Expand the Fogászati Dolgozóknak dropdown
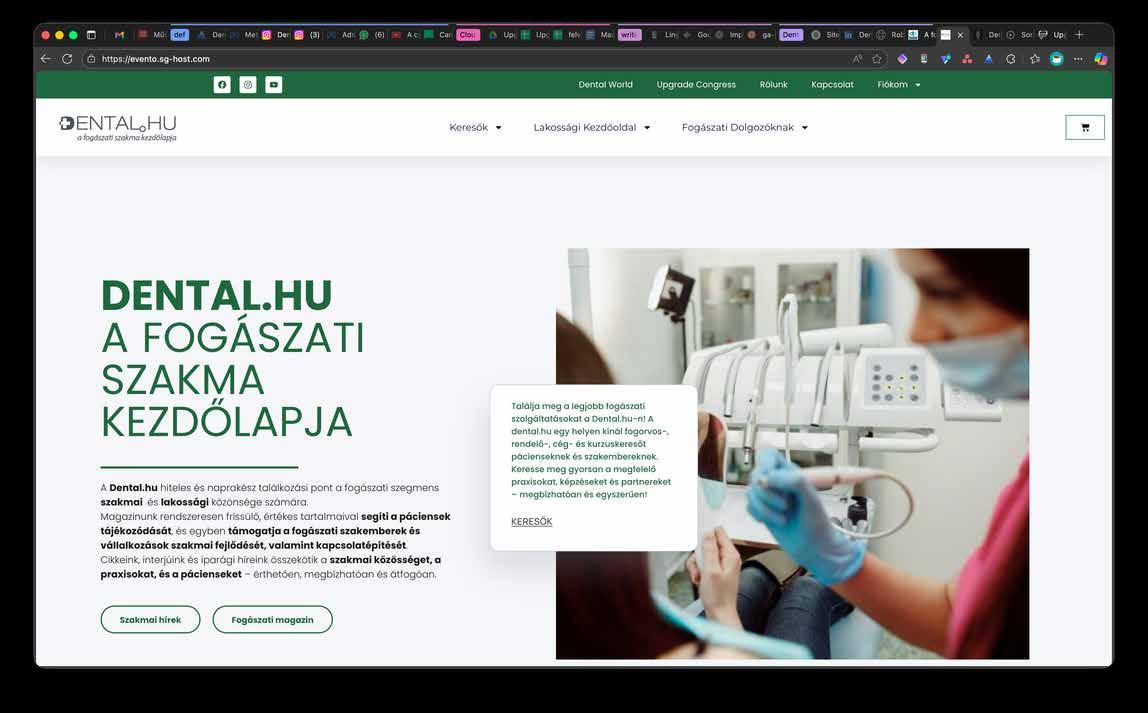Image resolution: width=1148 pixels, height=713 pixels. [x=745, y=127]
